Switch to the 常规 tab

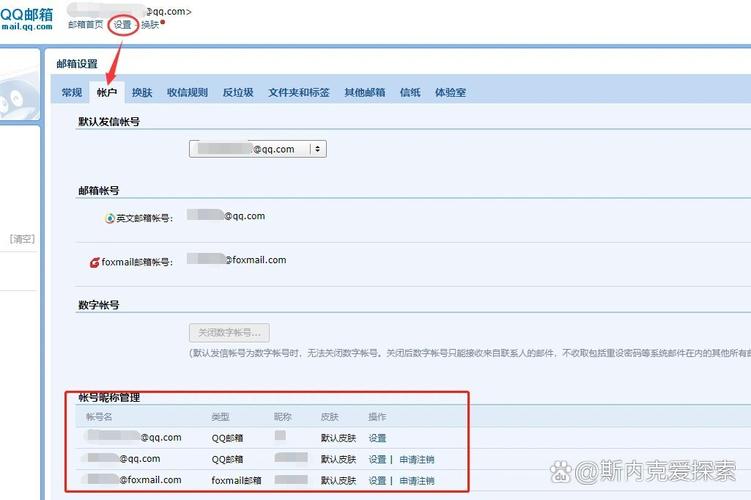coord(72,92)
